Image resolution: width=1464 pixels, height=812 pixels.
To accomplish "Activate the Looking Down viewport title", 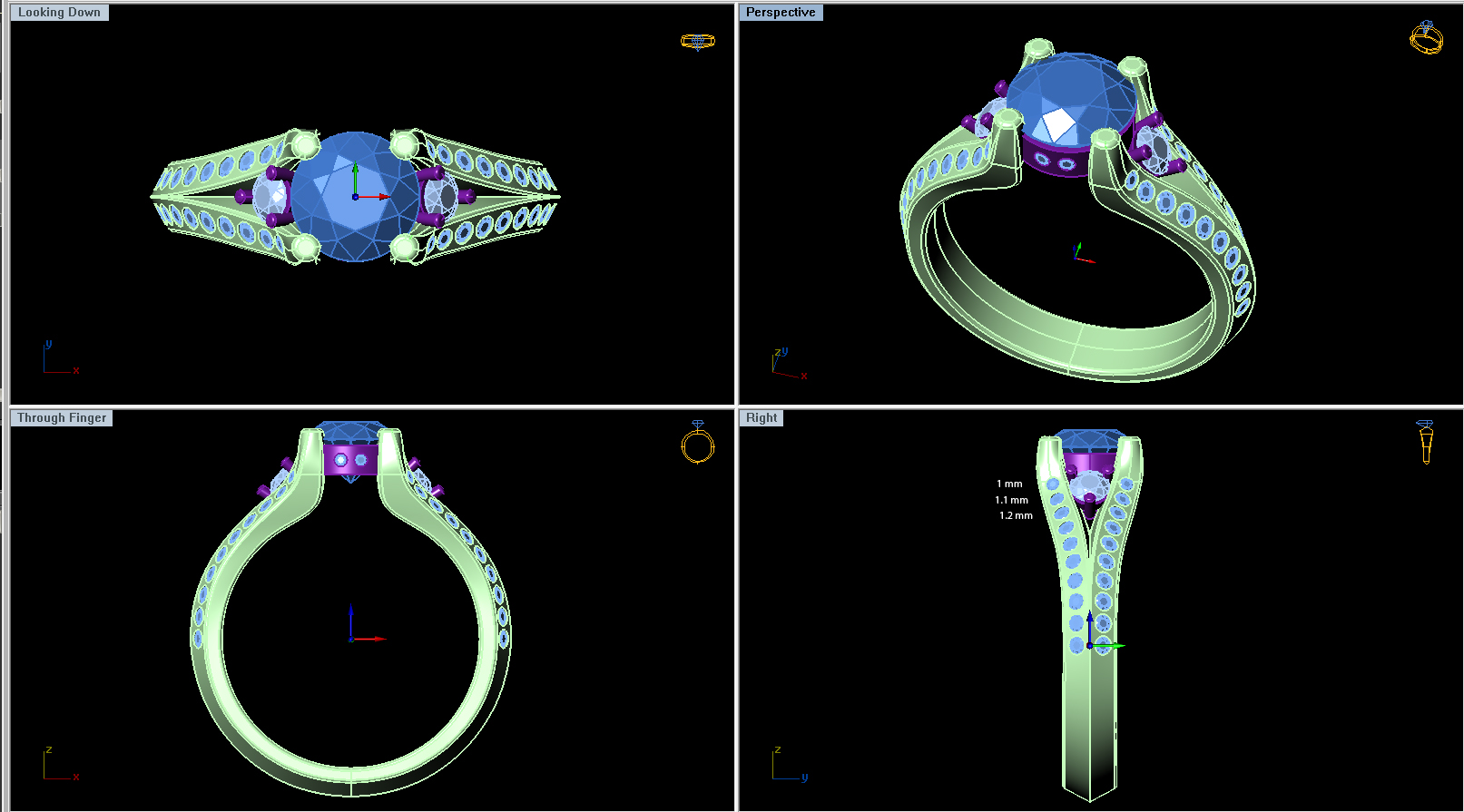I will [59, 13].
